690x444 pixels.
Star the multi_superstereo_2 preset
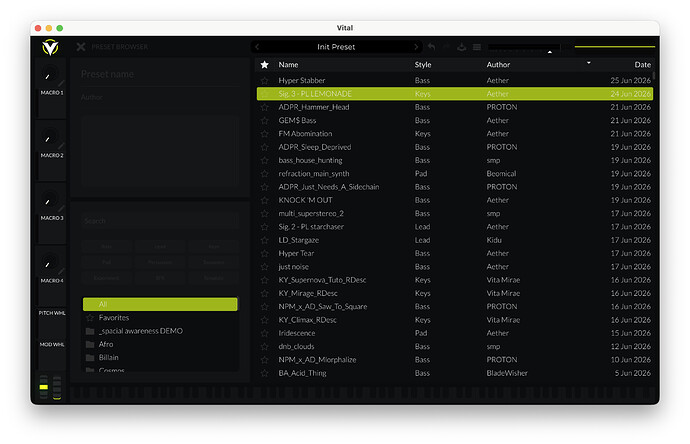264,213
